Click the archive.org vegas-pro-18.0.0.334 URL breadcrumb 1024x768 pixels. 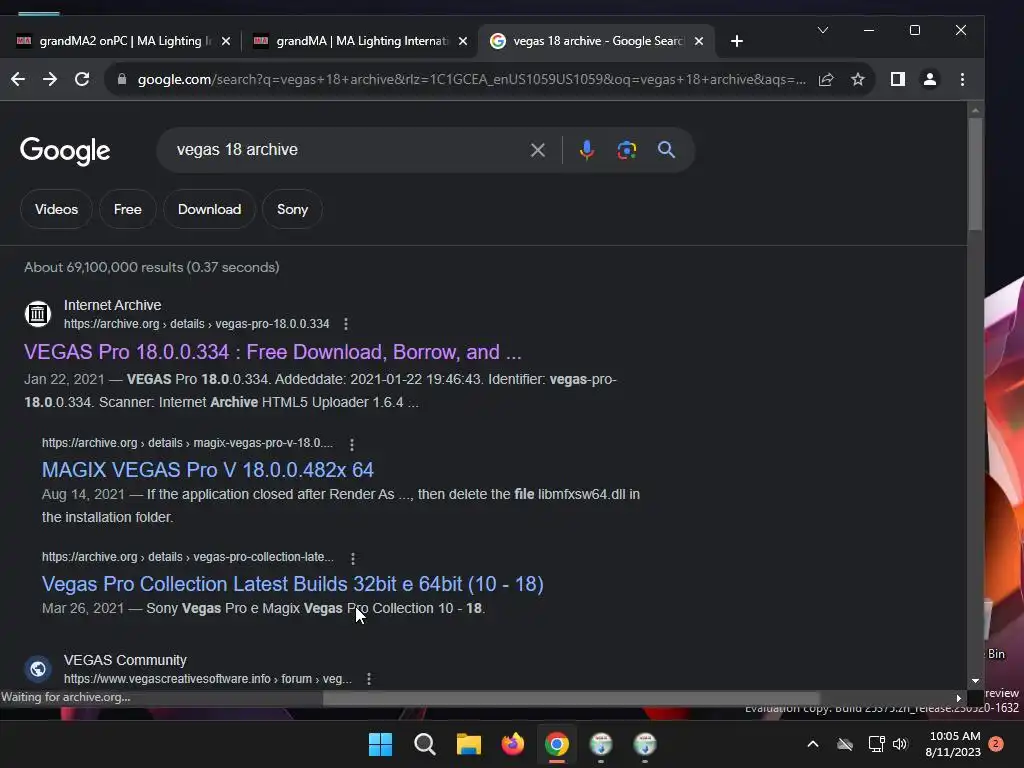click(197, 324)
